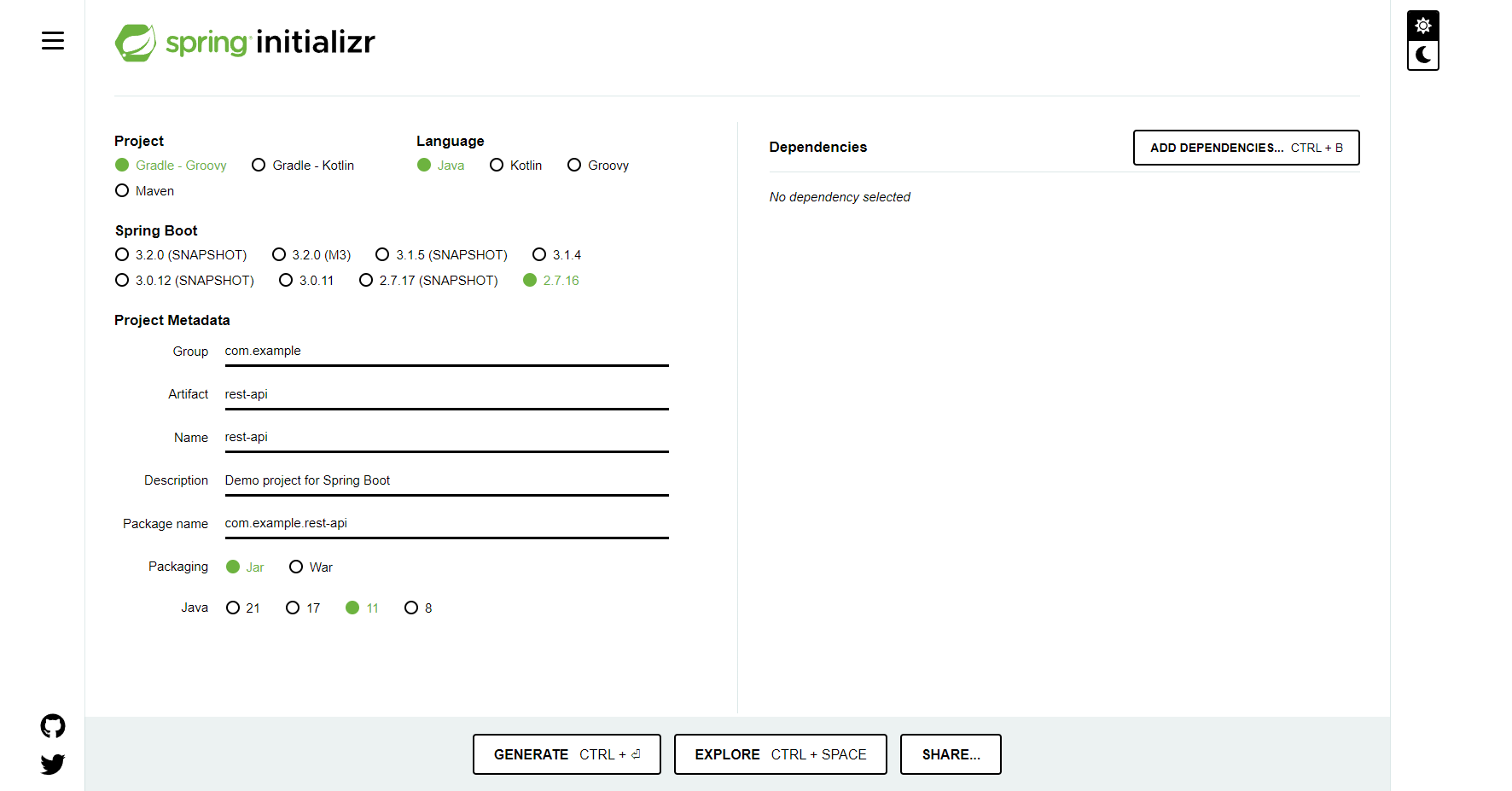
Task: Pick Spring Boot 2.7.17 (SNAPSHOT)
Action: pyautogui.click(x=429, y=281)
